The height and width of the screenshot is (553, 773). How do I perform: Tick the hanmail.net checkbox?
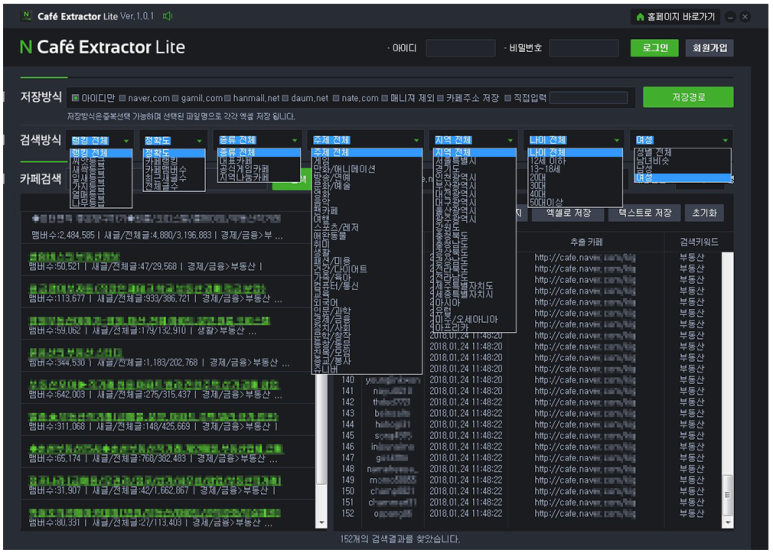(x=227, y=98)
